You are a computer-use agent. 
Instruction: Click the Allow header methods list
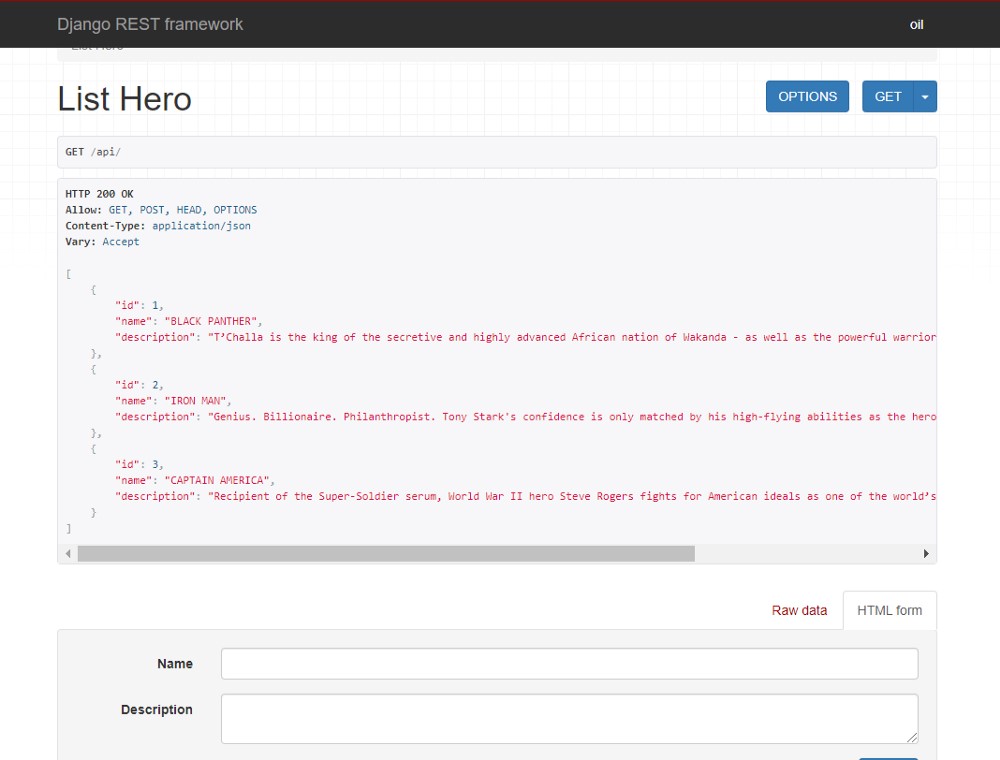click(182, 210)
